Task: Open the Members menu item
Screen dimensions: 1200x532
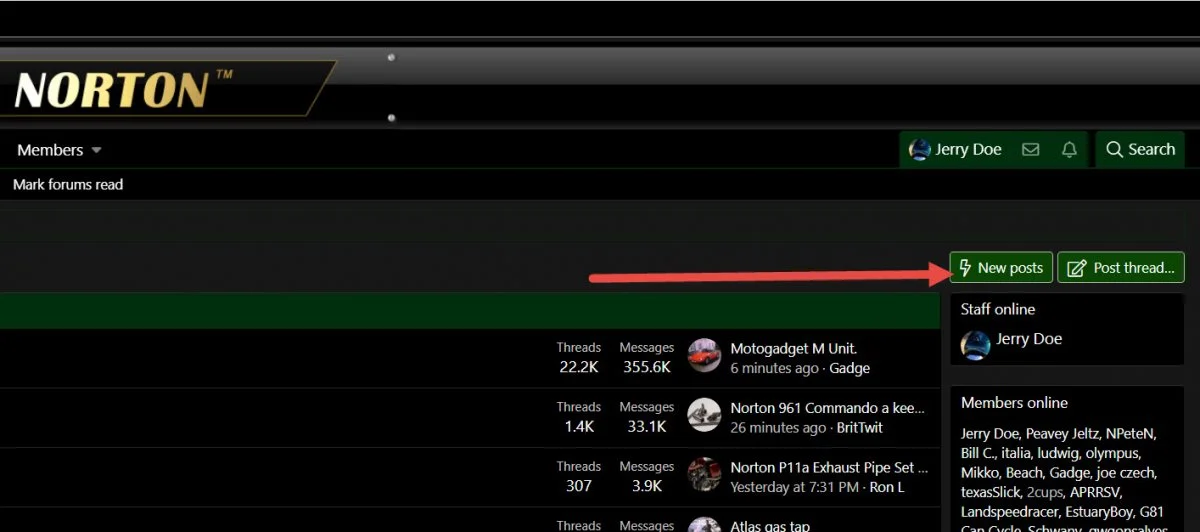Action: click(50, 150)
